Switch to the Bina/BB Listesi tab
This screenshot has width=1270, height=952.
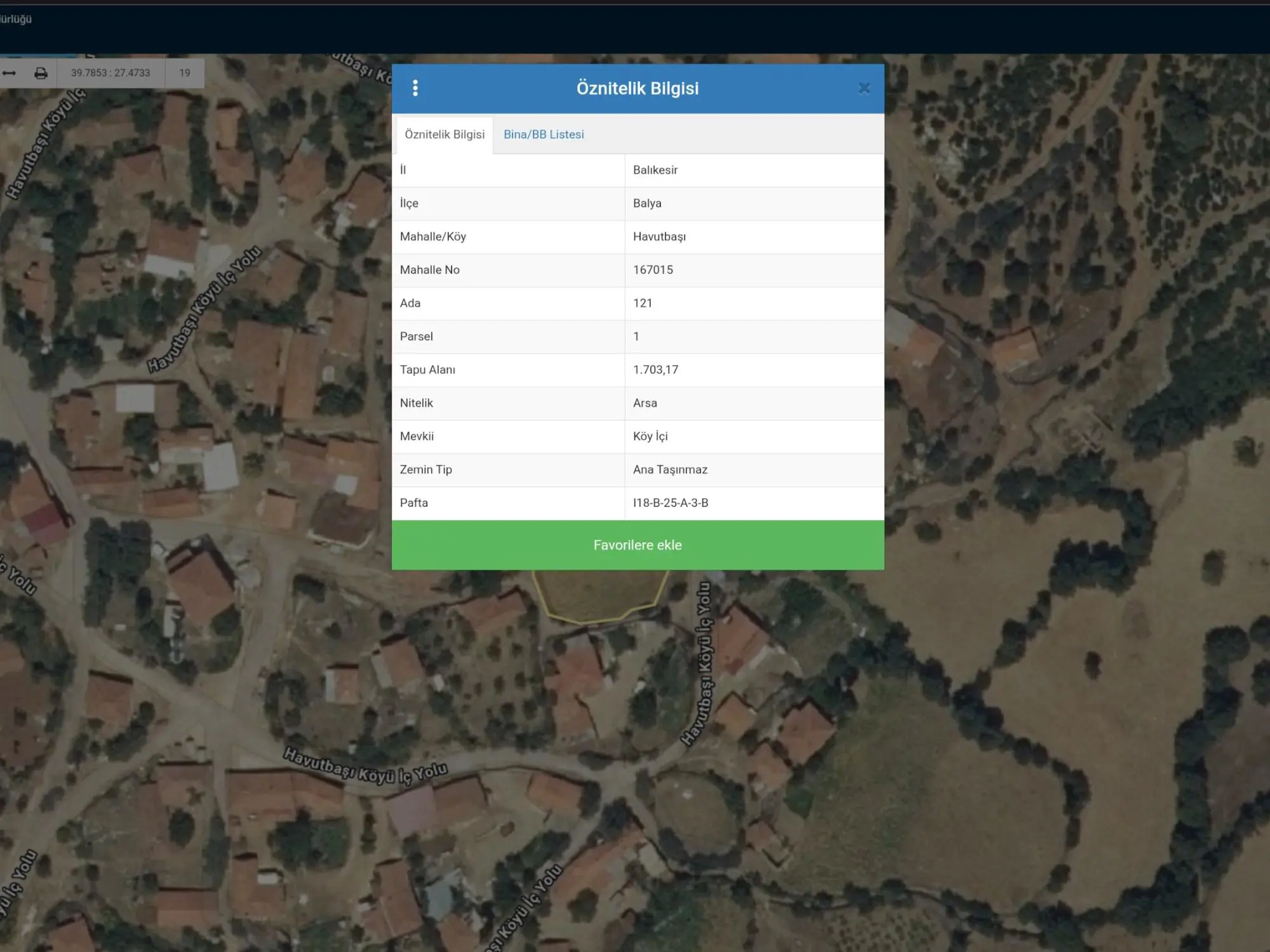(544, 135)
